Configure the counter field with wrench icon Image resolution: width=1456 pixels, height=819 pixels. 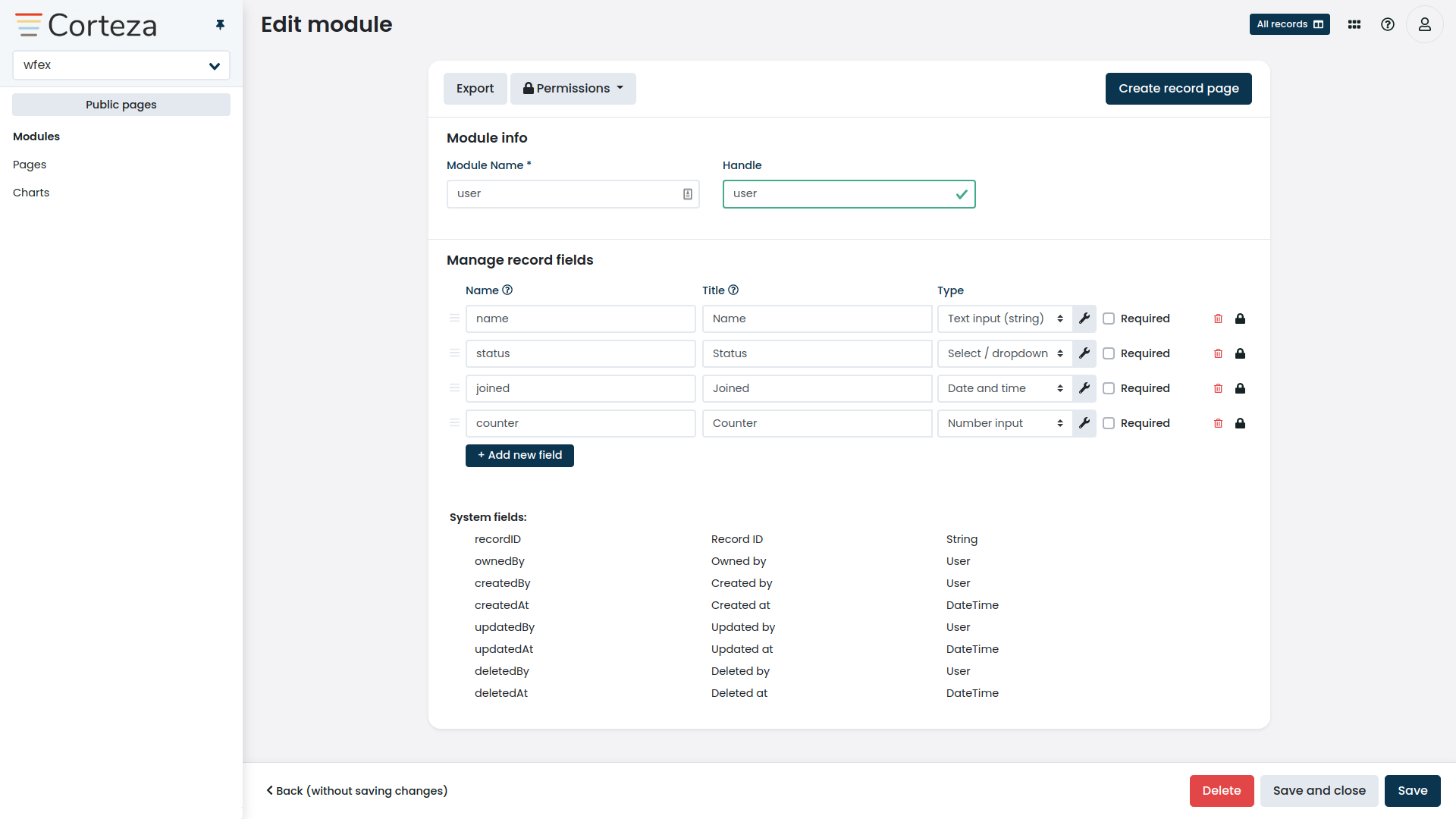1084,423
